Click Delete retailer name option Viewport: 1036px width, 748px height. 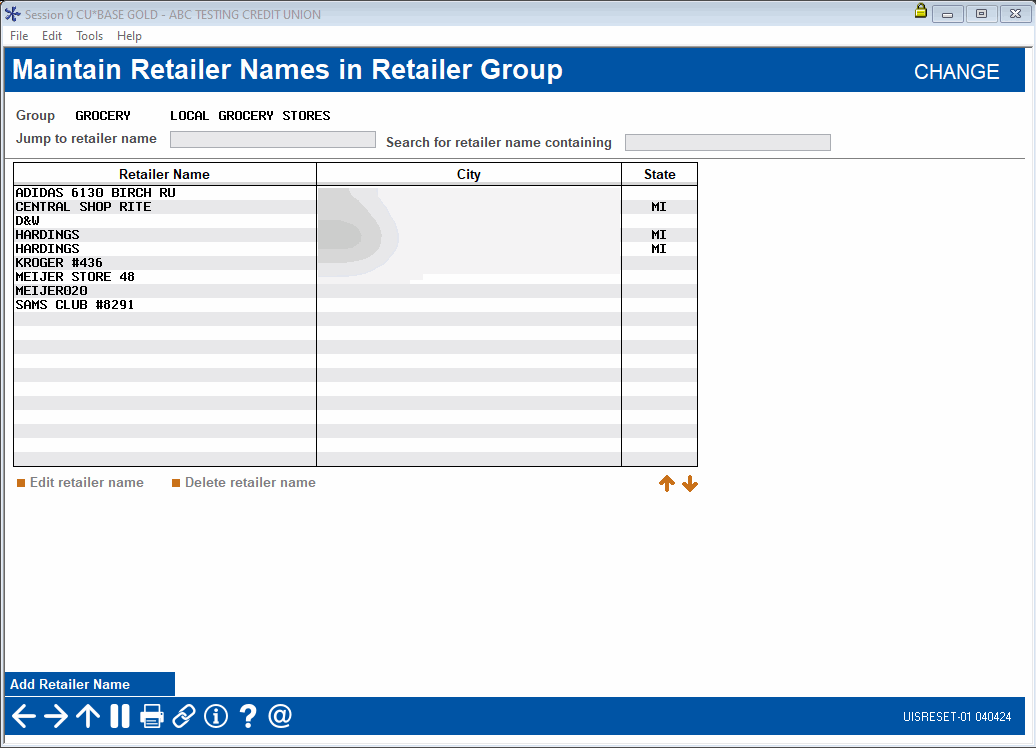point(244,482)
